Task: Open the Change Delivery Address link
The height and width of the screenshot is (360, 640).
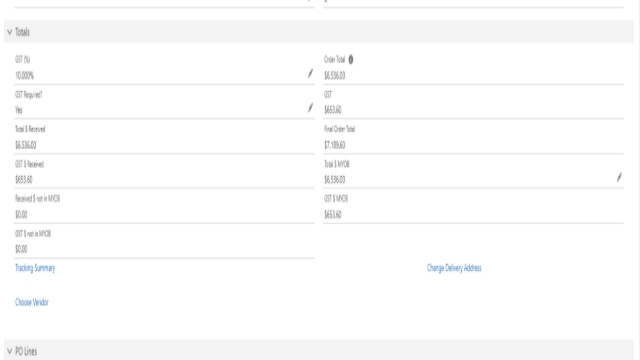Action: [454, 268]
